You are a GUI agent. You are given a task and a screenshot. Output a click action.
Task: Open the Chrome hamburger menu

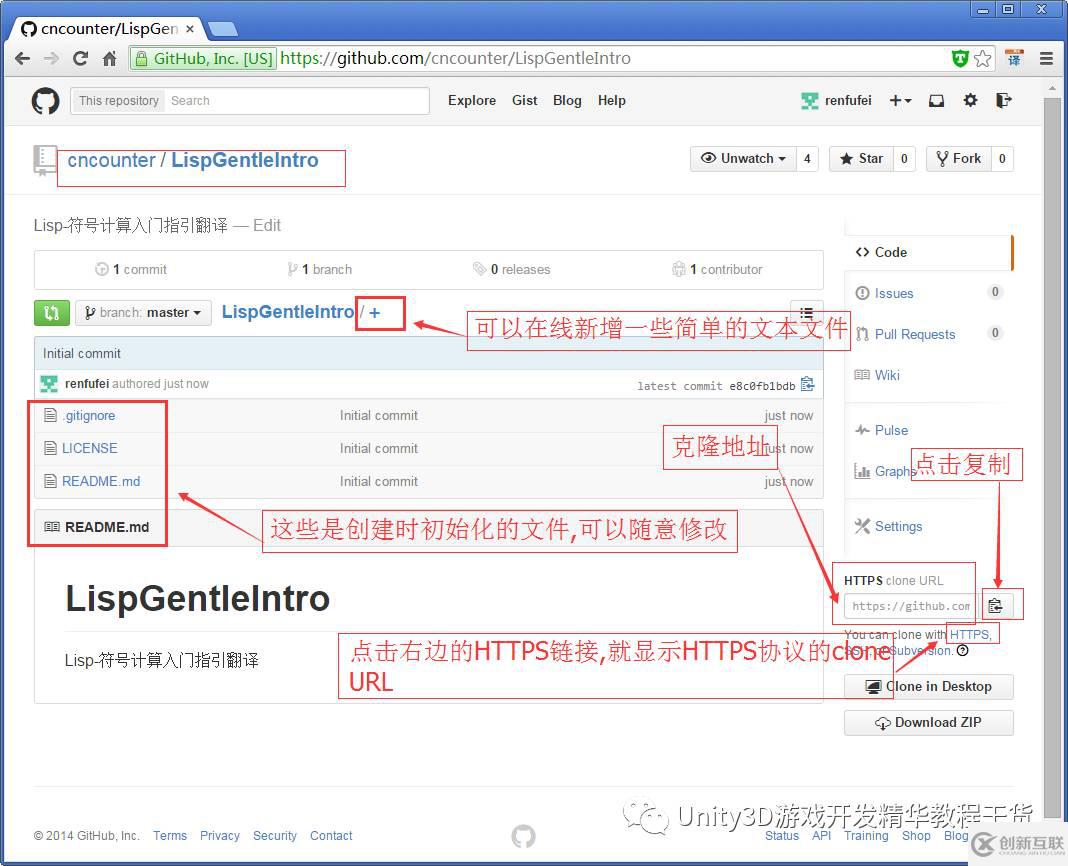tap(1046, 59)
